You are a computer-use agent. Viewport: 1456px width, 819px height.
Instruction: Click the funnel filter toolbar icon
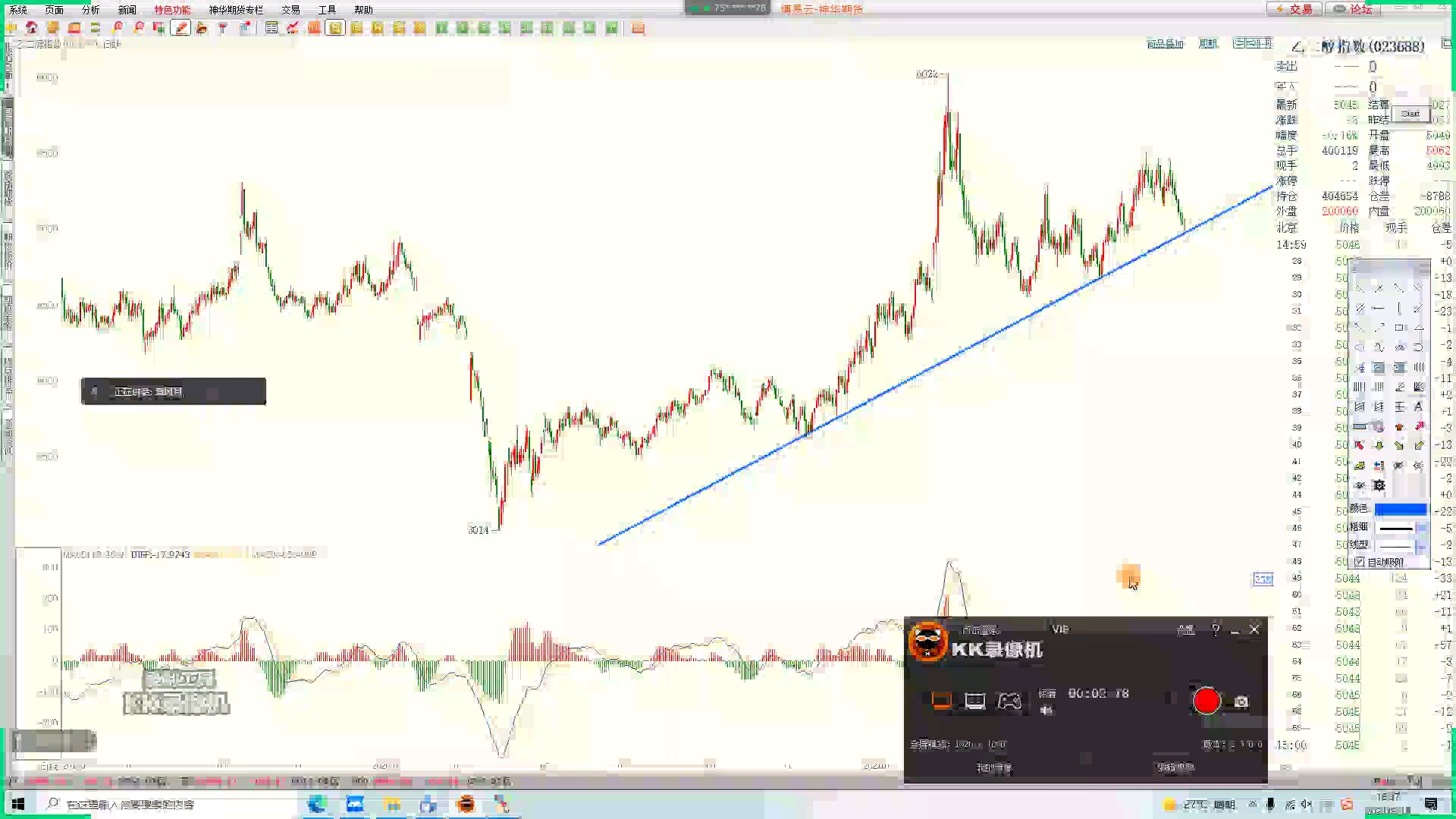click(223, 28)
